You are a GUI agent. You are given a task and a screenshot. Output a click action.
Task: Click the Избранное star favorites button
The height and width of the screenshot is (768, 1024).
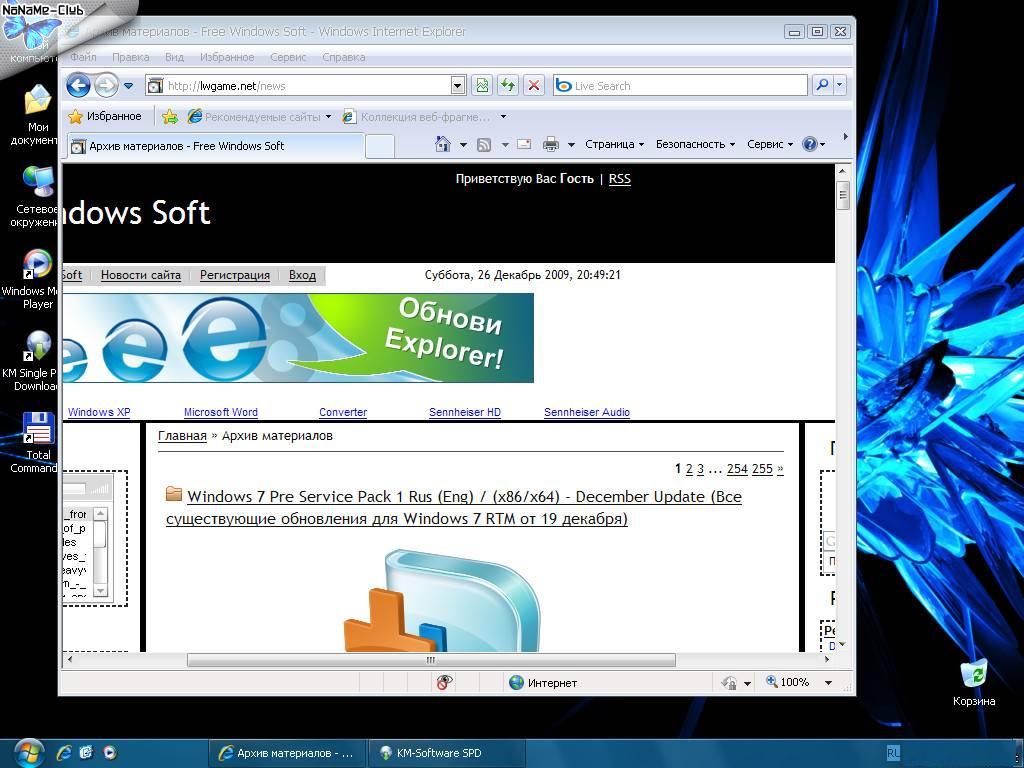105,116
